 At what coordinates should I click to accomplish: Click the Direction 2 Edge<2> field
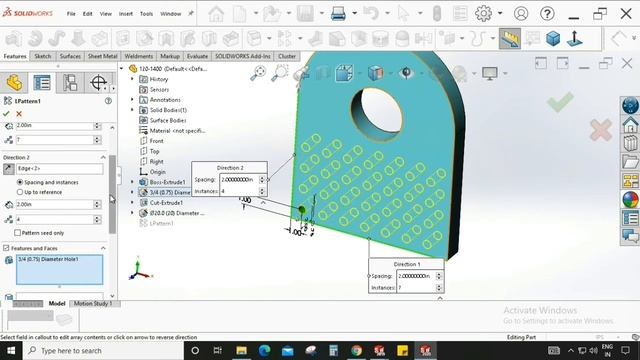pyautogui.click(x=60, y=169)
